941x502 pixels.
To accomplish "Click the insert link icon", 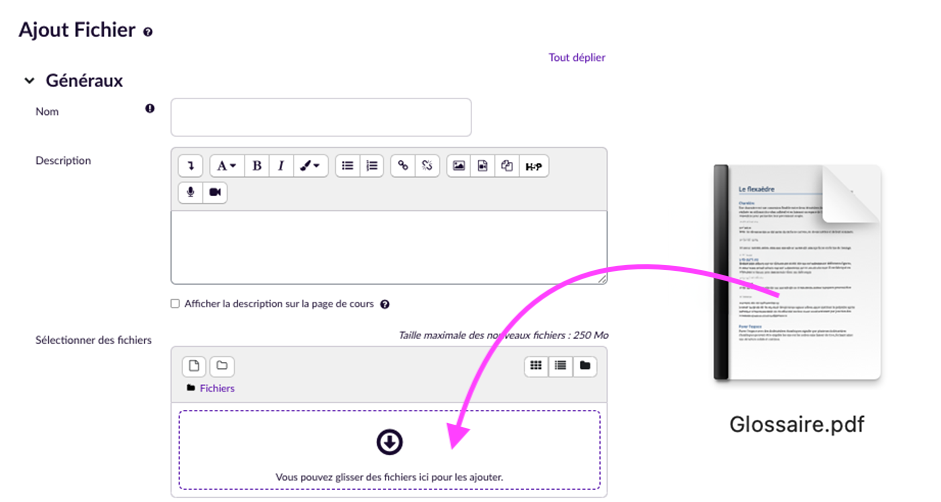I will [x=403, y=166].
